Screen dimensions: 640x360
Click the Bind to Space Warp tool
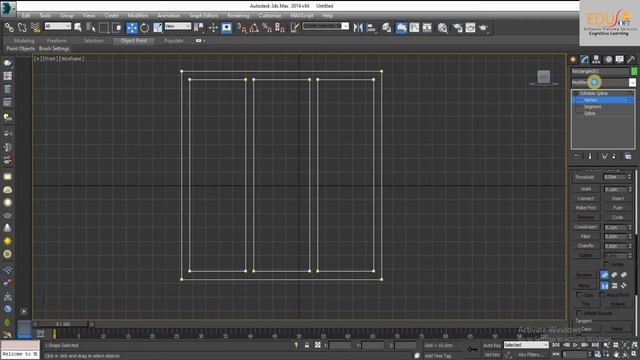point(36,28)
